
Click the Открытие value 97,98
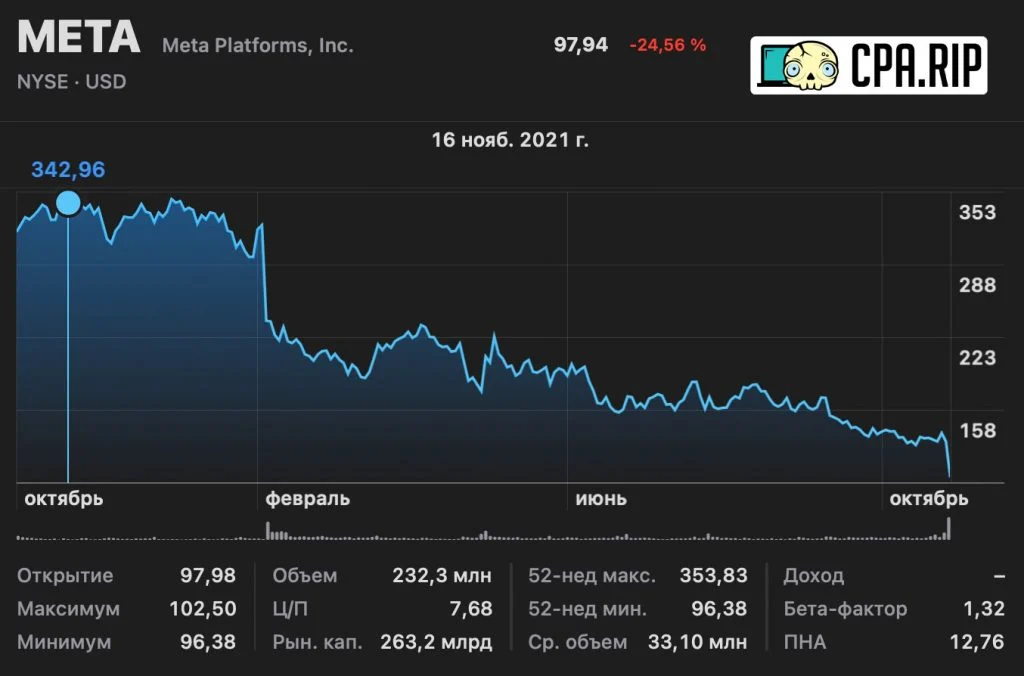click(208, 575)
